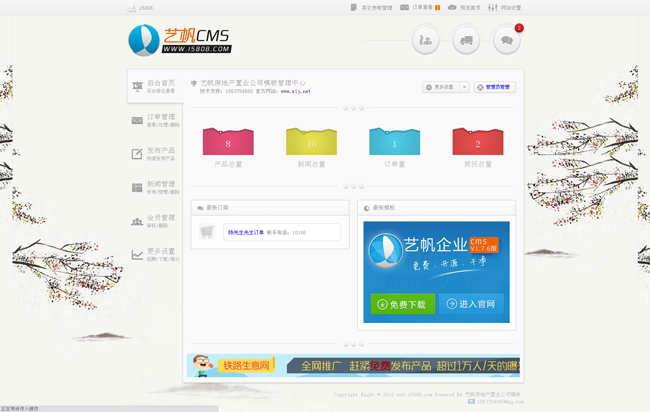Screen dimensions: 650x412
Task: Click the green 免费下载 button
Action: tap(403, 304)
